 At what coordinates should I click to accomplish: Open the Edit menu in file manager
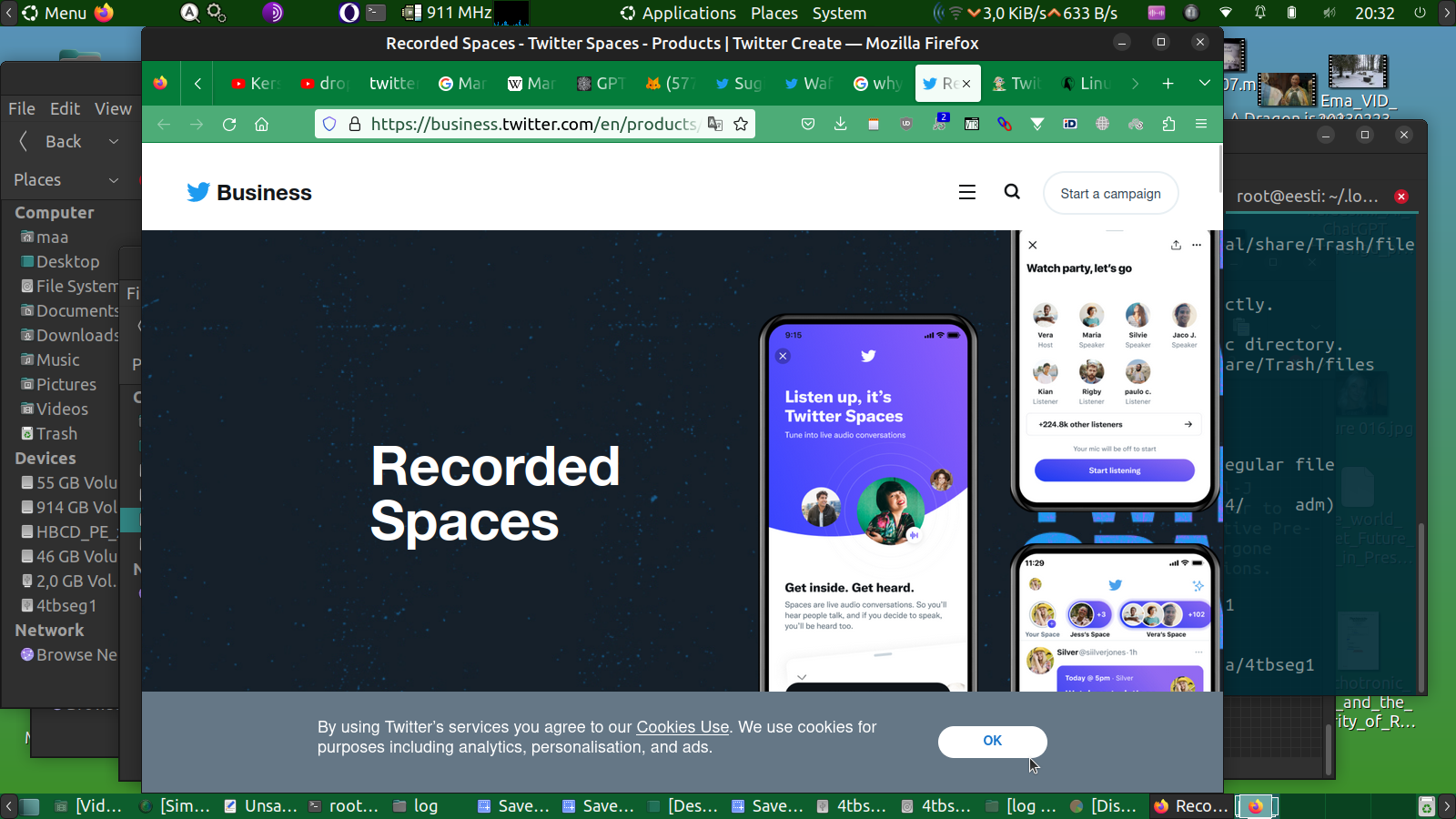pyautogui.click(x=66, y=108)
